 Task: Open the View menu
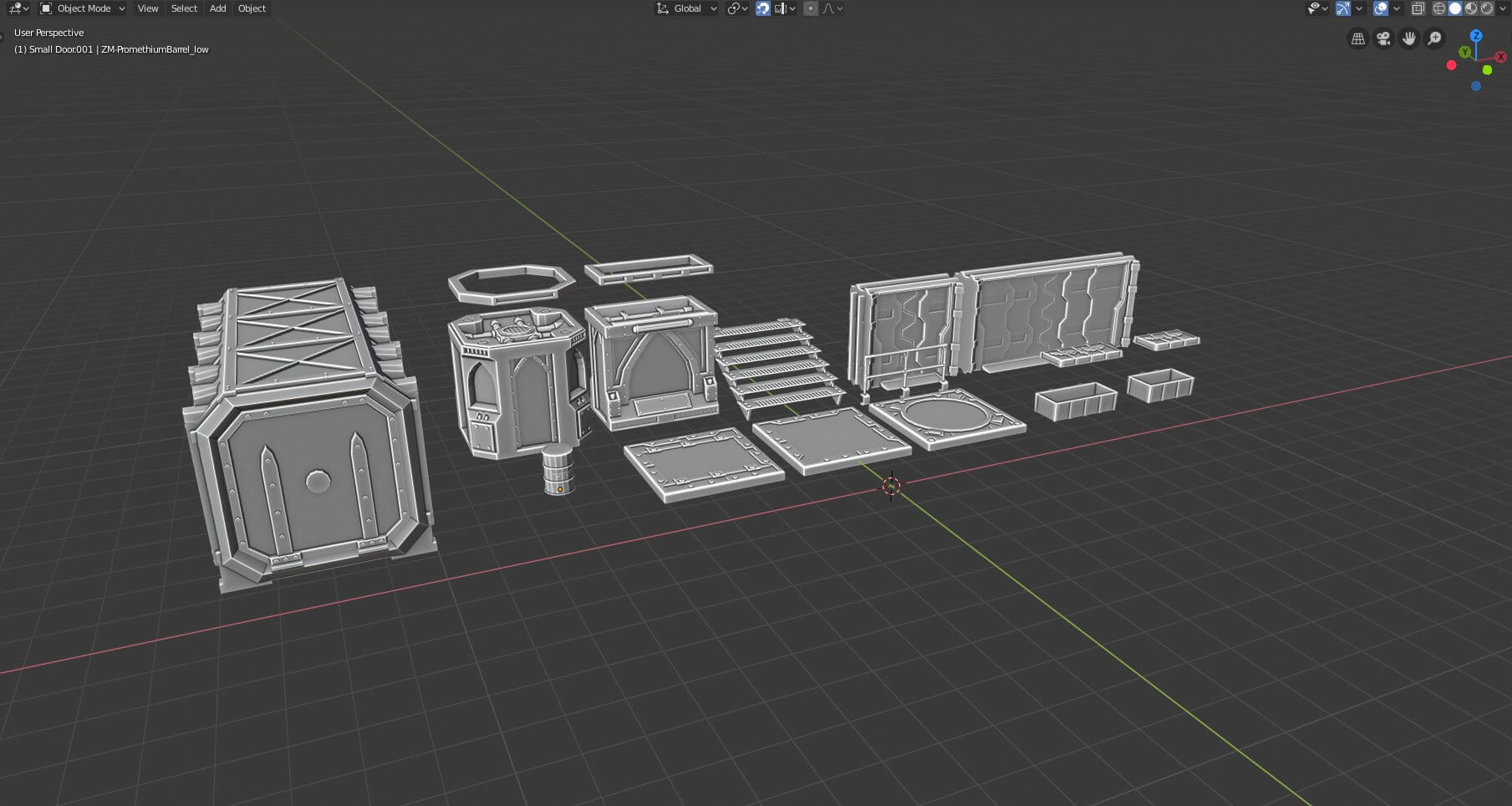[x=148, y=8]
